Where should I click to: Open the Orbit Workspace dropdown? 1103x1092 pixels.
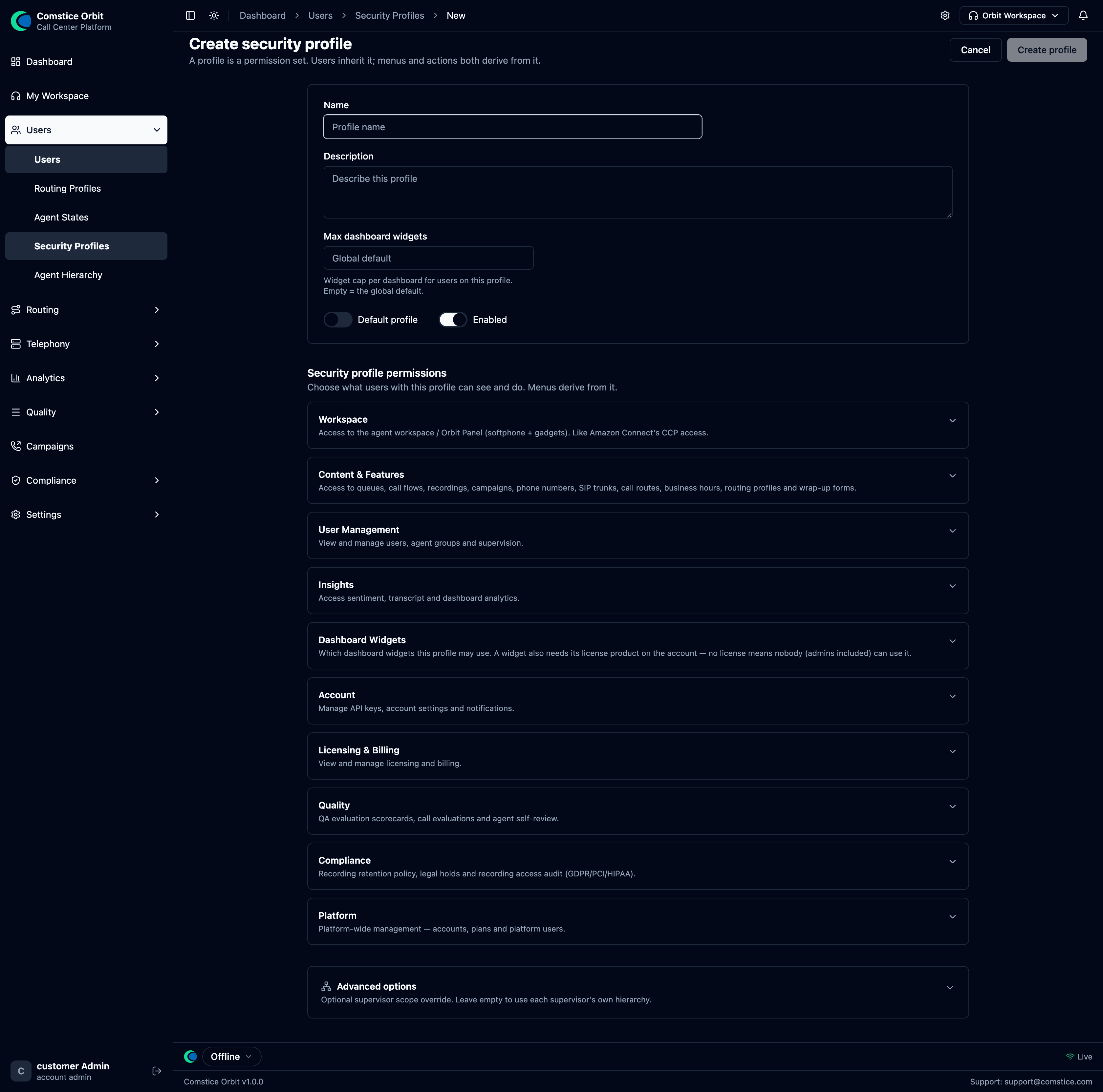click(1013, 15)
